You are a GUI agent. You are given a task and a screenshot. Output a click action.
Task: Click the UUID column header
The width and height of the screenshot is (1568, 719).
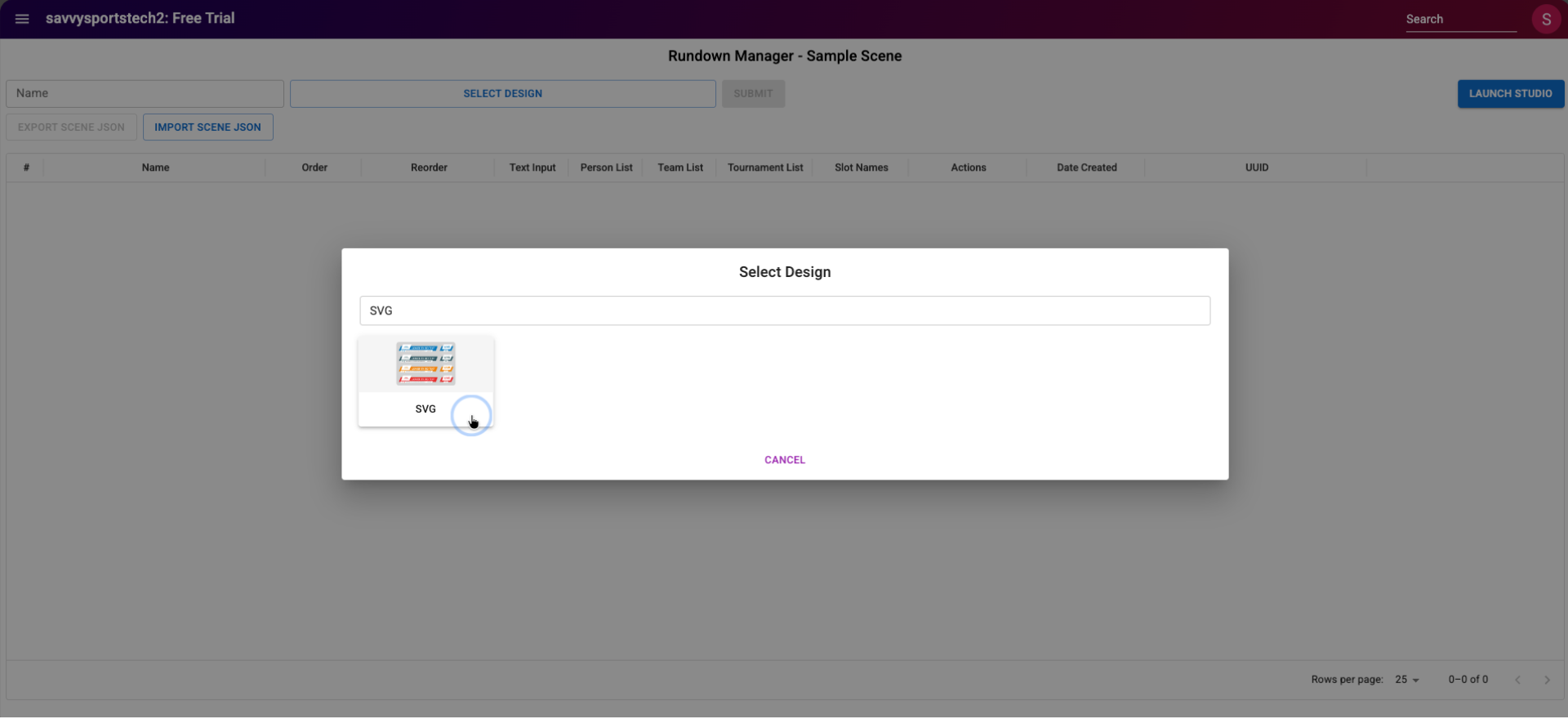pyautogui.click(x=1256, y=167)
